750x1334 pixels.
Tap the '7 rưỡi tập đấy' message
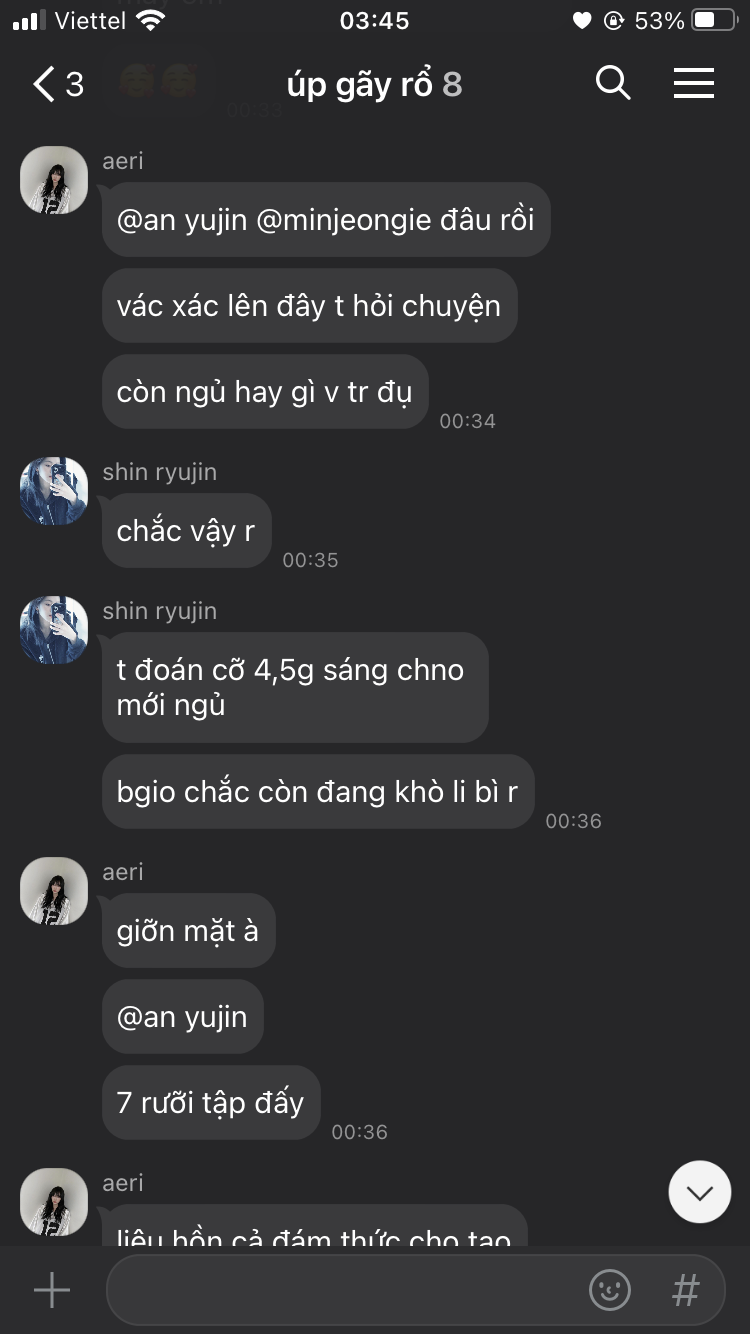pyautogui.click(x=211, y=1103)
